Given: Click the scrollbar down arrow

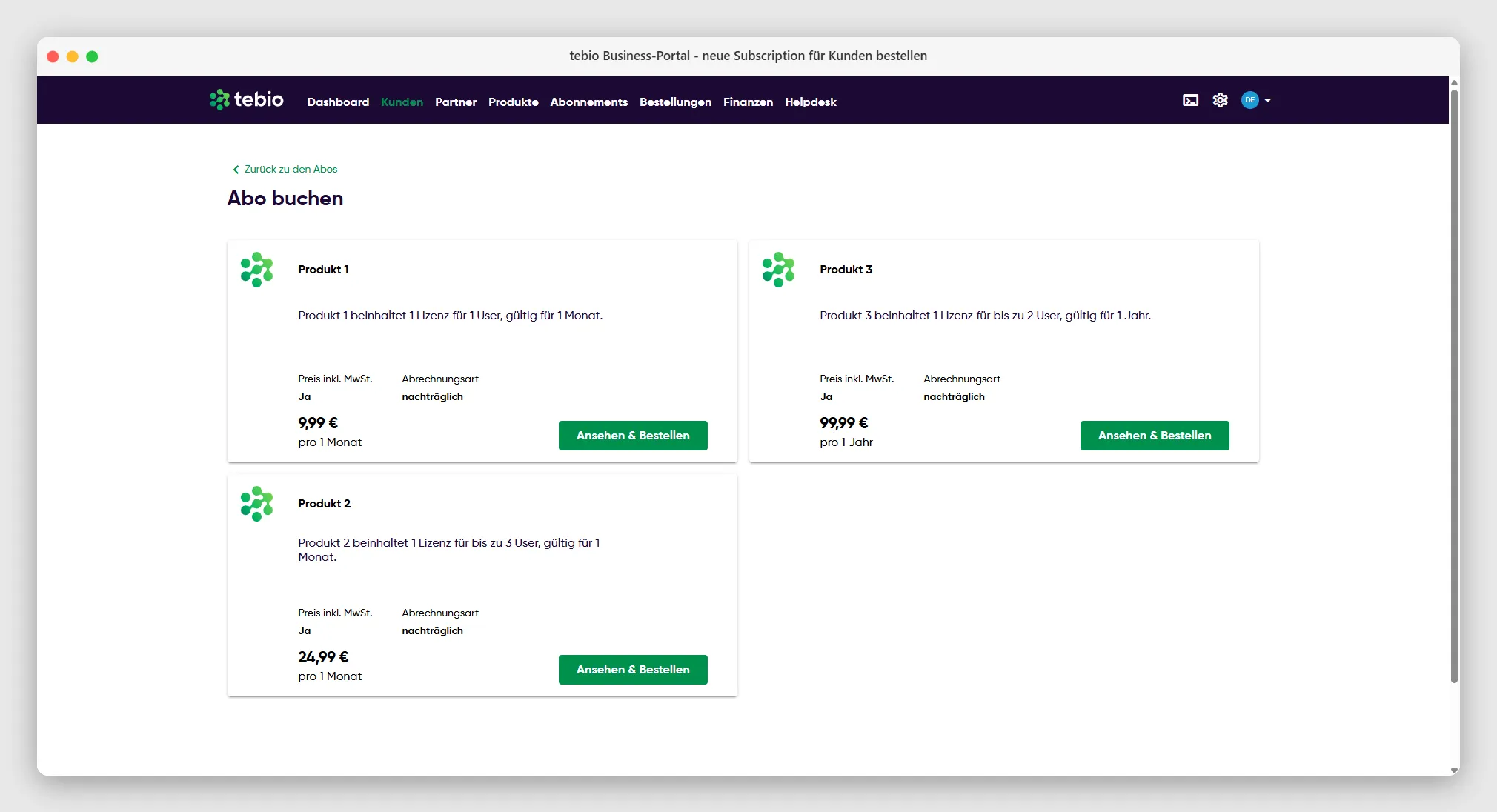Looking at the screenshot, I should tap(1454, 771).
